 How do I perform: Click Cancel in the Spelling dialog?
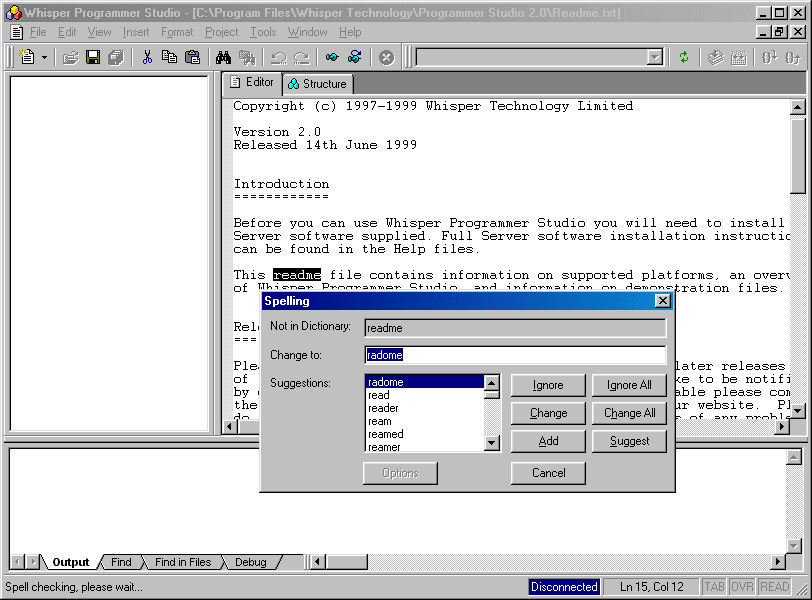[x=548, y=473]
